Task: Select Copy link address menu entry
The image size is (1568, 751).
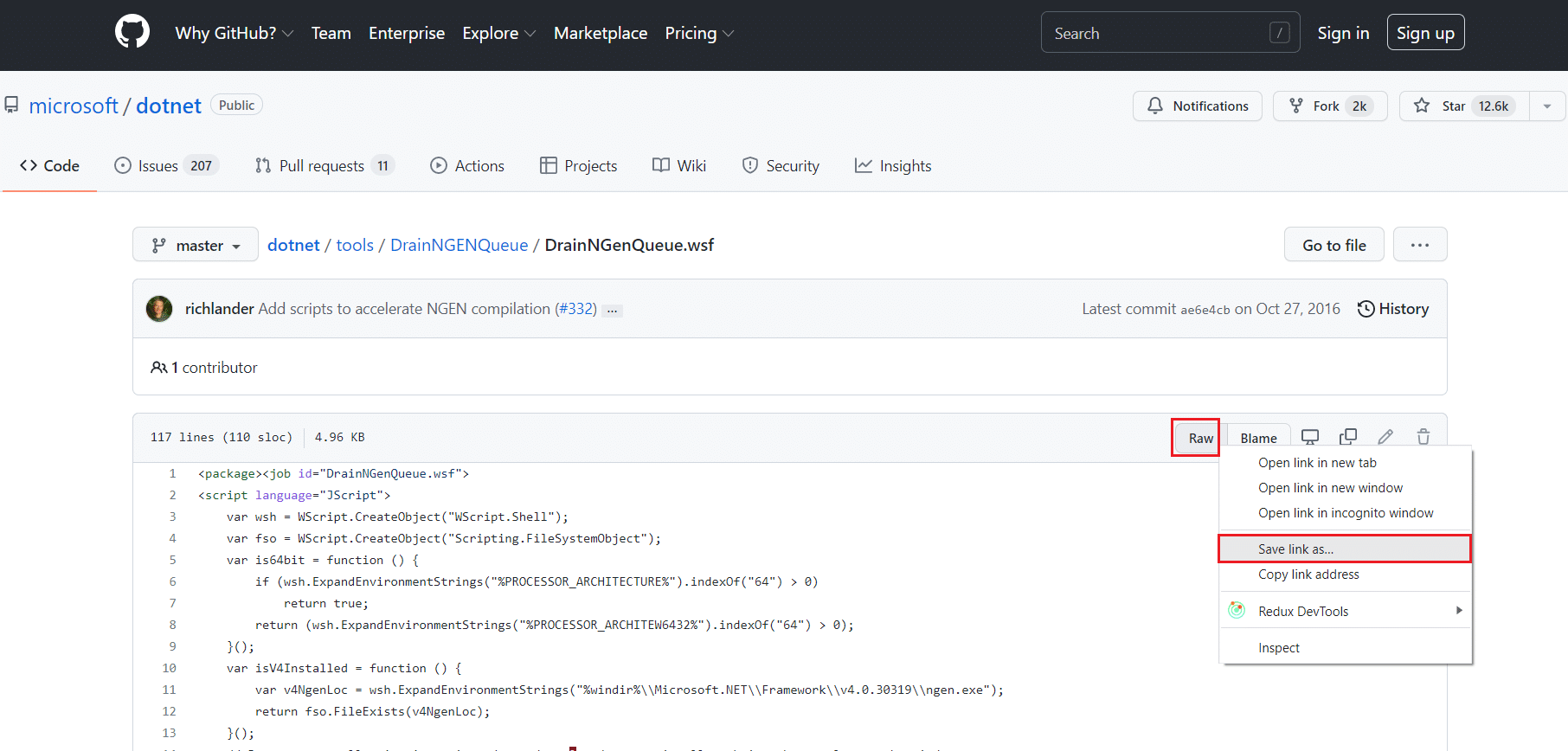Action: (x=1308, y=574)
